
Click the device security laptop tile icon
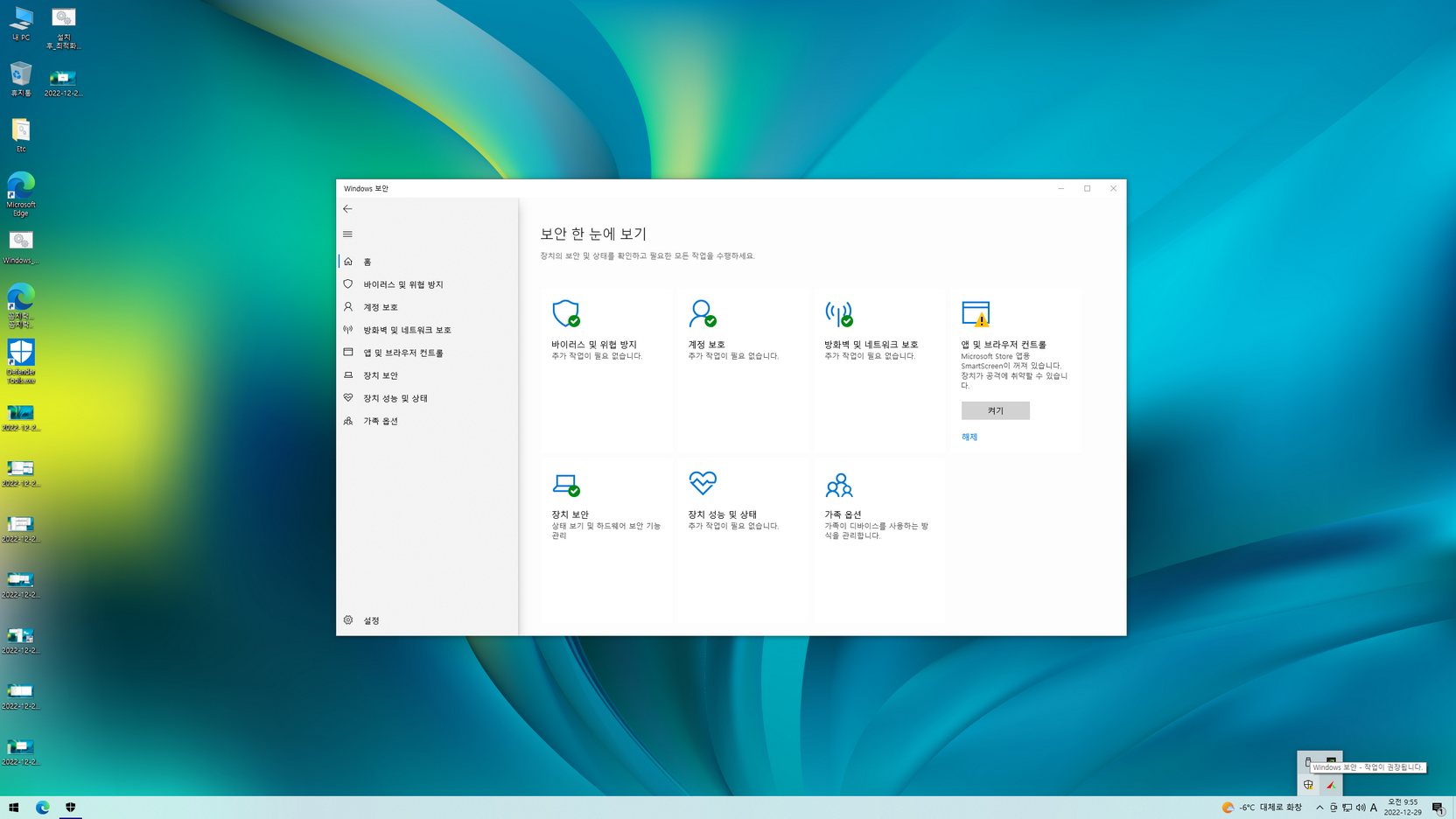coord(566,484)
